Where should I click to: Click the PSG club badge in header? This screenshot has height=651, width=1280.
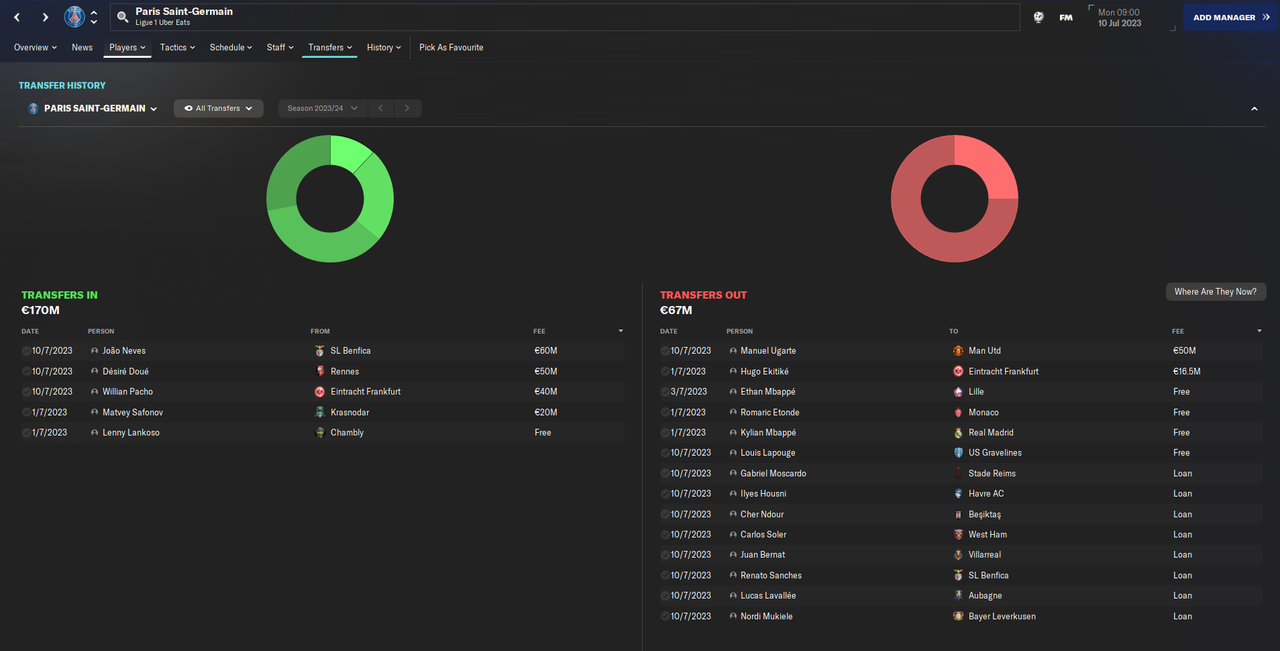point(75,17)
